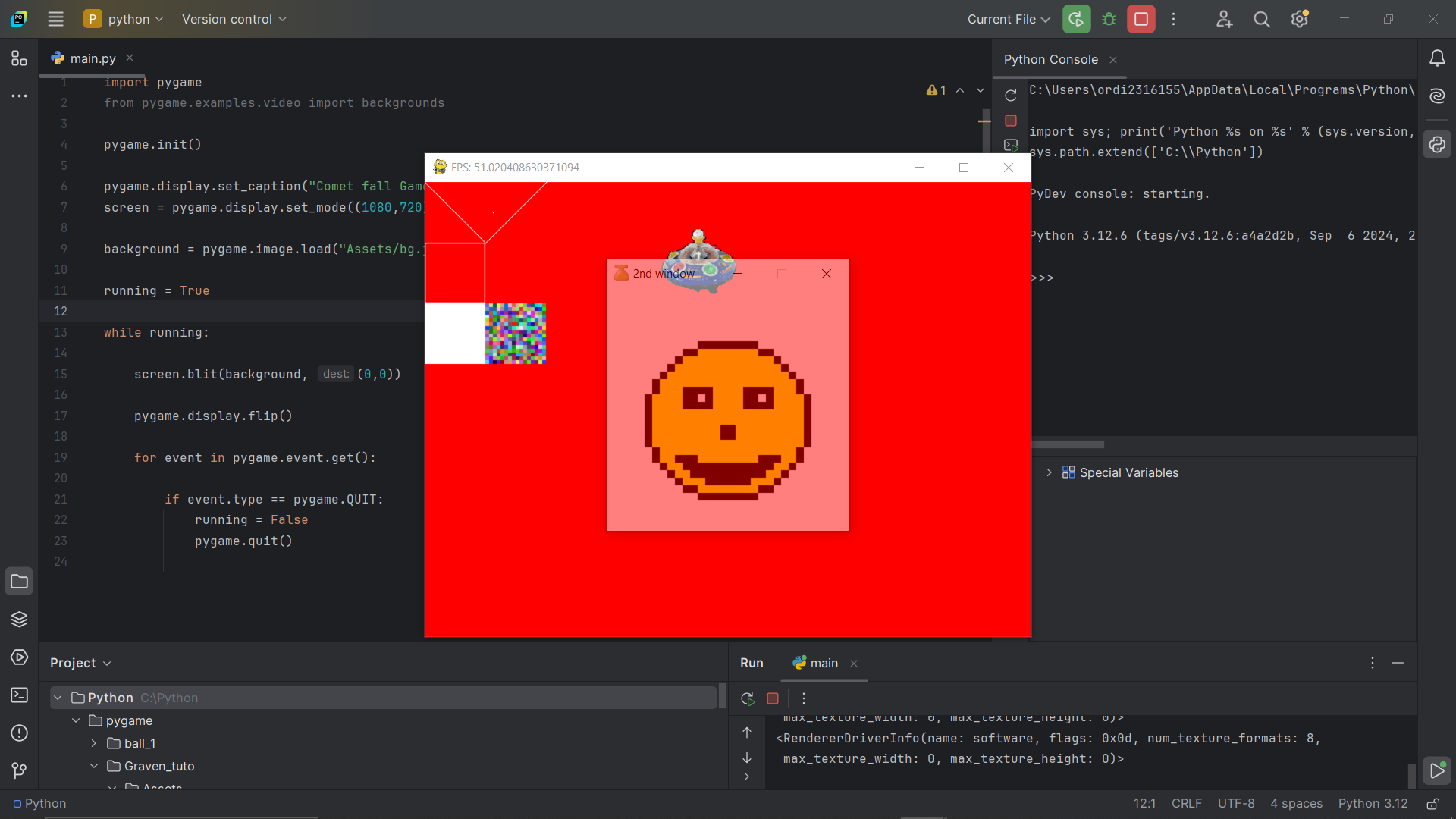Close the main.py tab

click(x=130, y=58)
